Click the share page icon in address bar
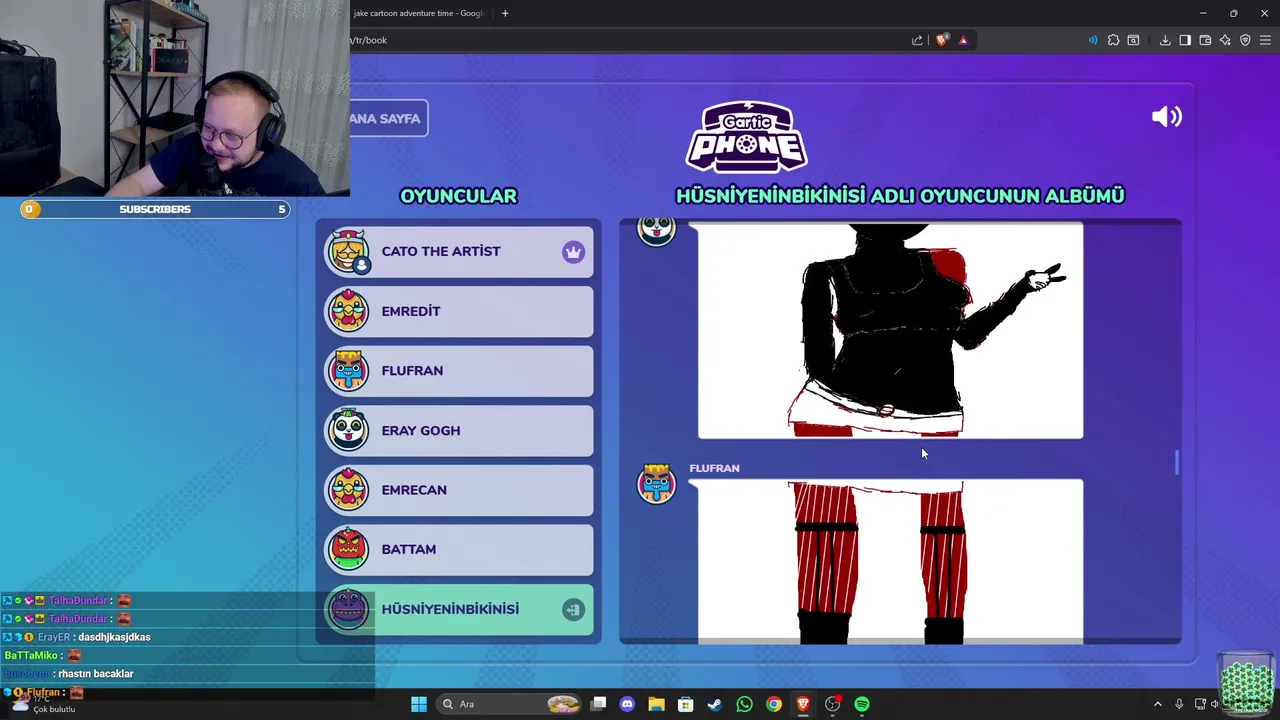The image size is (1280, 720). point(917,40)
